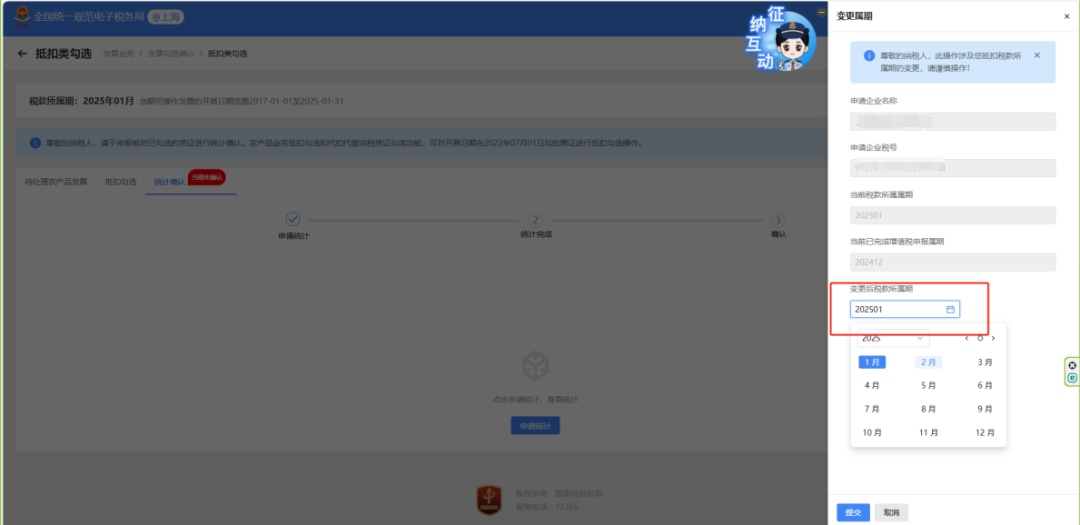
Task: Open the 待处理农产品发票 tab
Action: click(56, 182)
